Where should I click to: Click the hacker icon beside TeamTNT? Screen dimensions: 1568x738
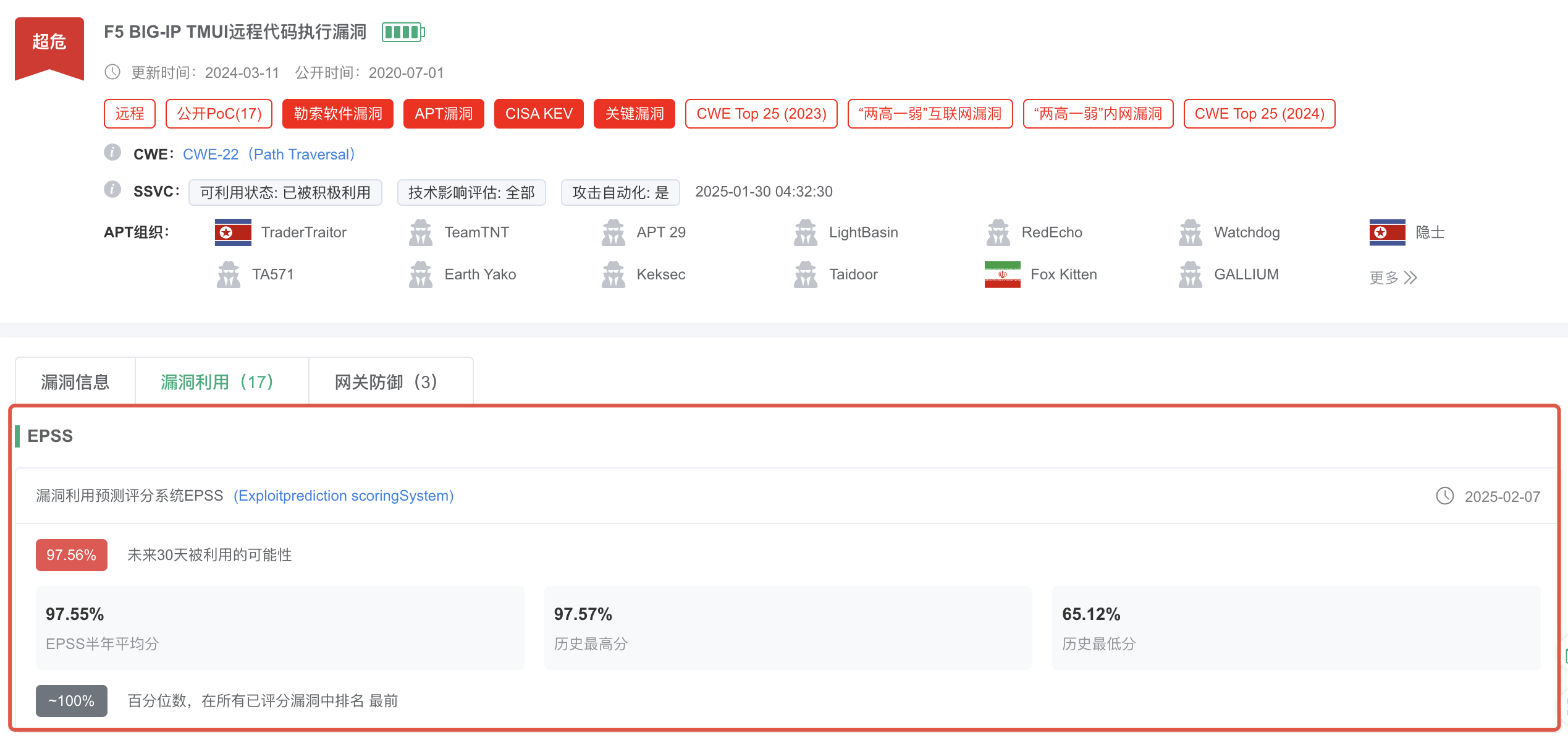(421, 232)
